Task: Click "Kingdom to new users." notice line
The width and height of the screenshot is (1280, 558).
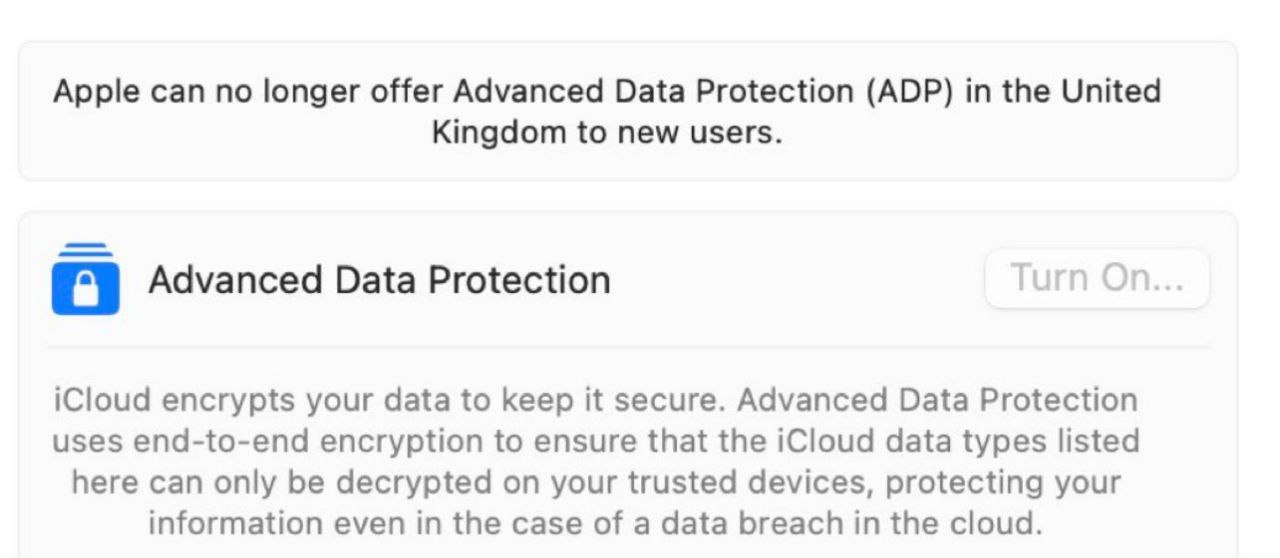Action: [x=607, y=133]
